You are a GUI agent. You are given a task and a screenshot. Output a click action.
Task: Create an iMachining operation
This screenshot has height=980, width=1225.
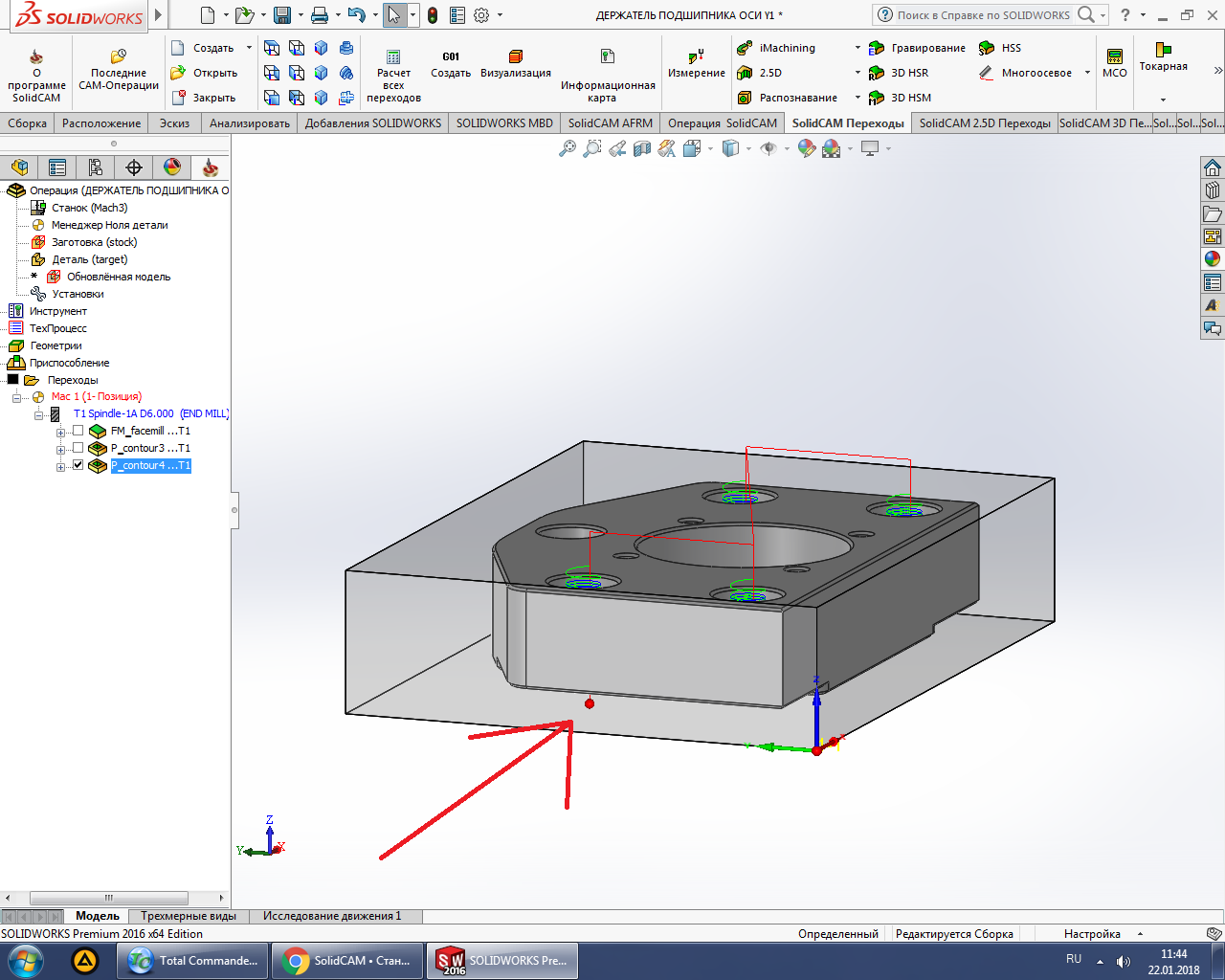pyautogui.click(x=776, y=48)
